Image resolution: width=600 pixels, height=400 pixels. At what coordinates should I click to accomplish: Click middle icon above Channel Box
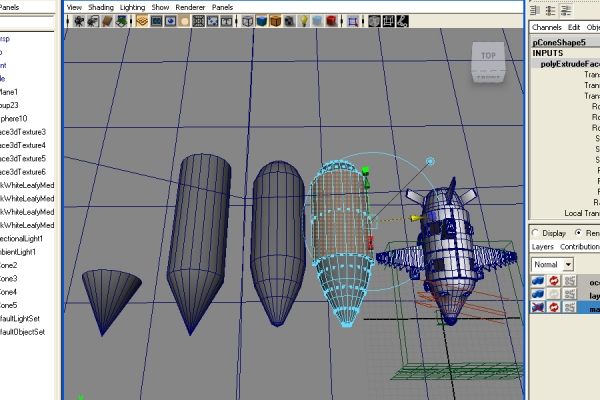click(550, 11)
